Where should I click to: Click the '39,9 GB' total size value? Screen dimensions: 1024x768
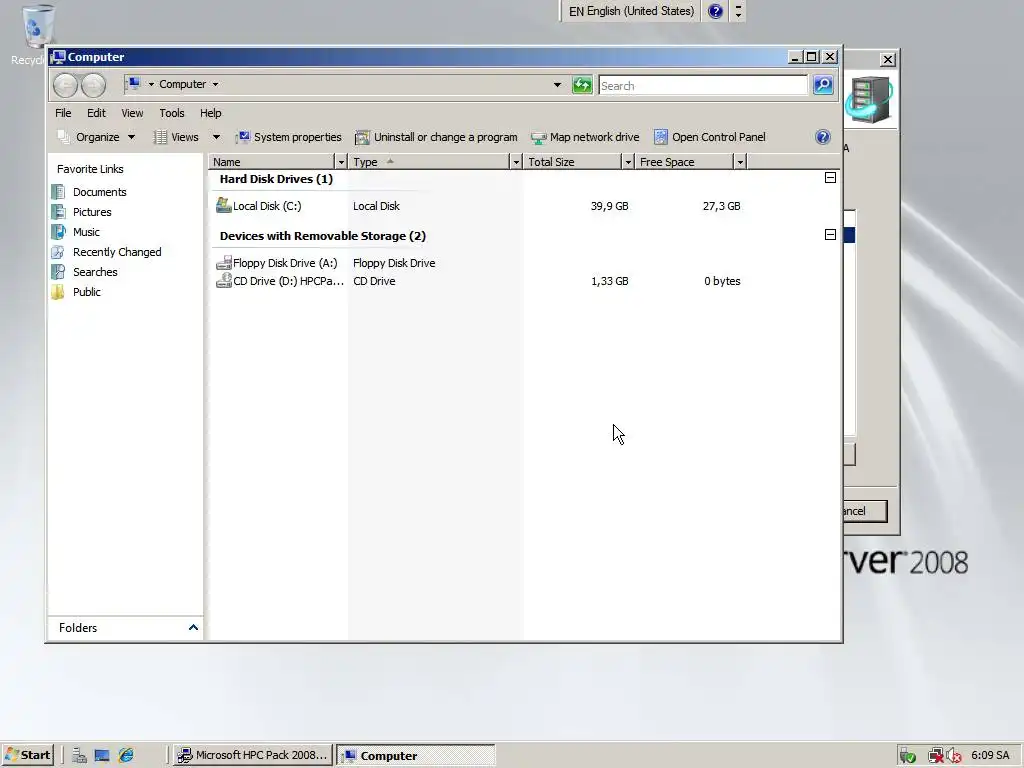(x=609, y=206)
